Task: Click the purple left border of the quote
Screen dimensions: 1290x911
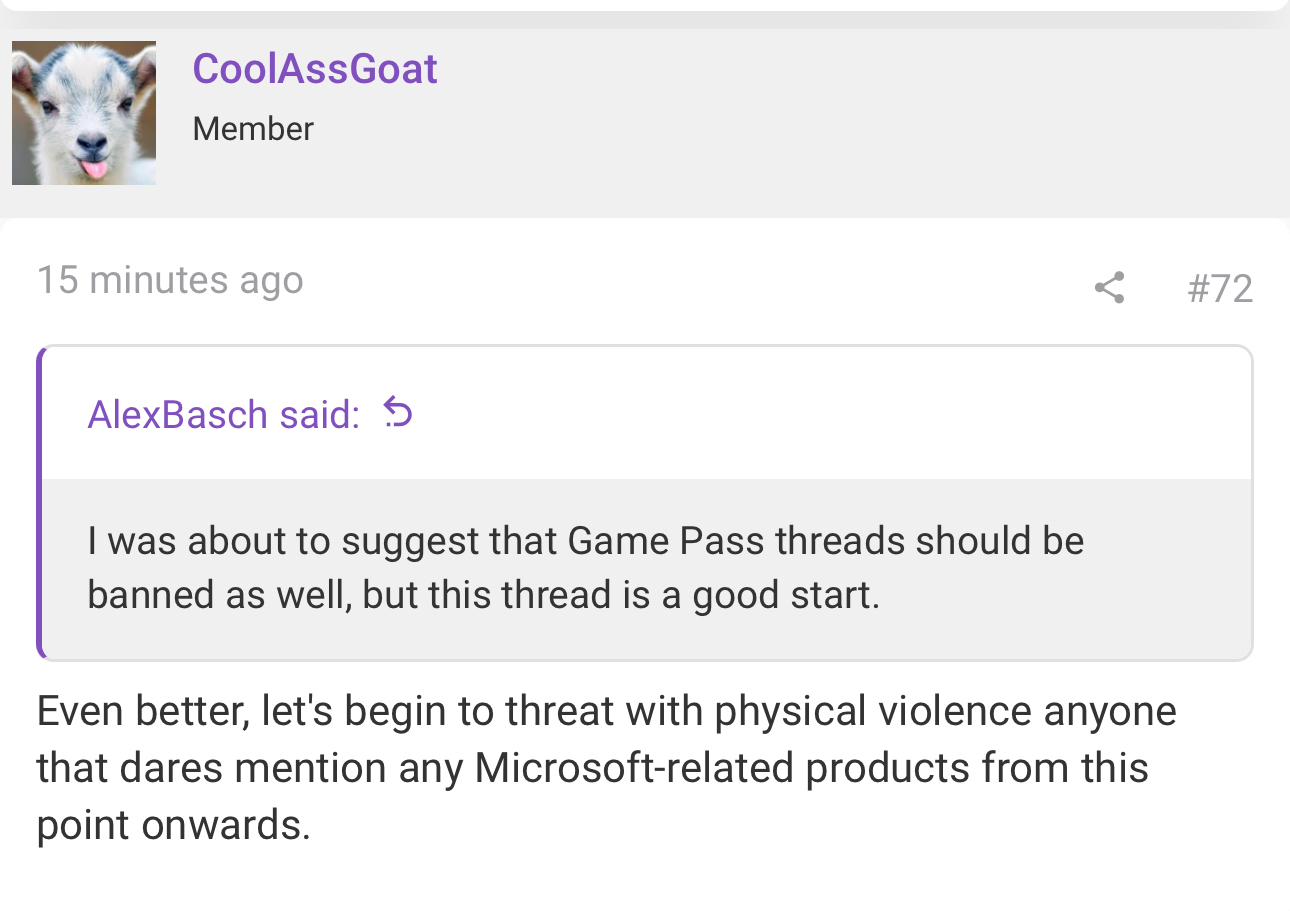Action: click(x=40, y=503)
